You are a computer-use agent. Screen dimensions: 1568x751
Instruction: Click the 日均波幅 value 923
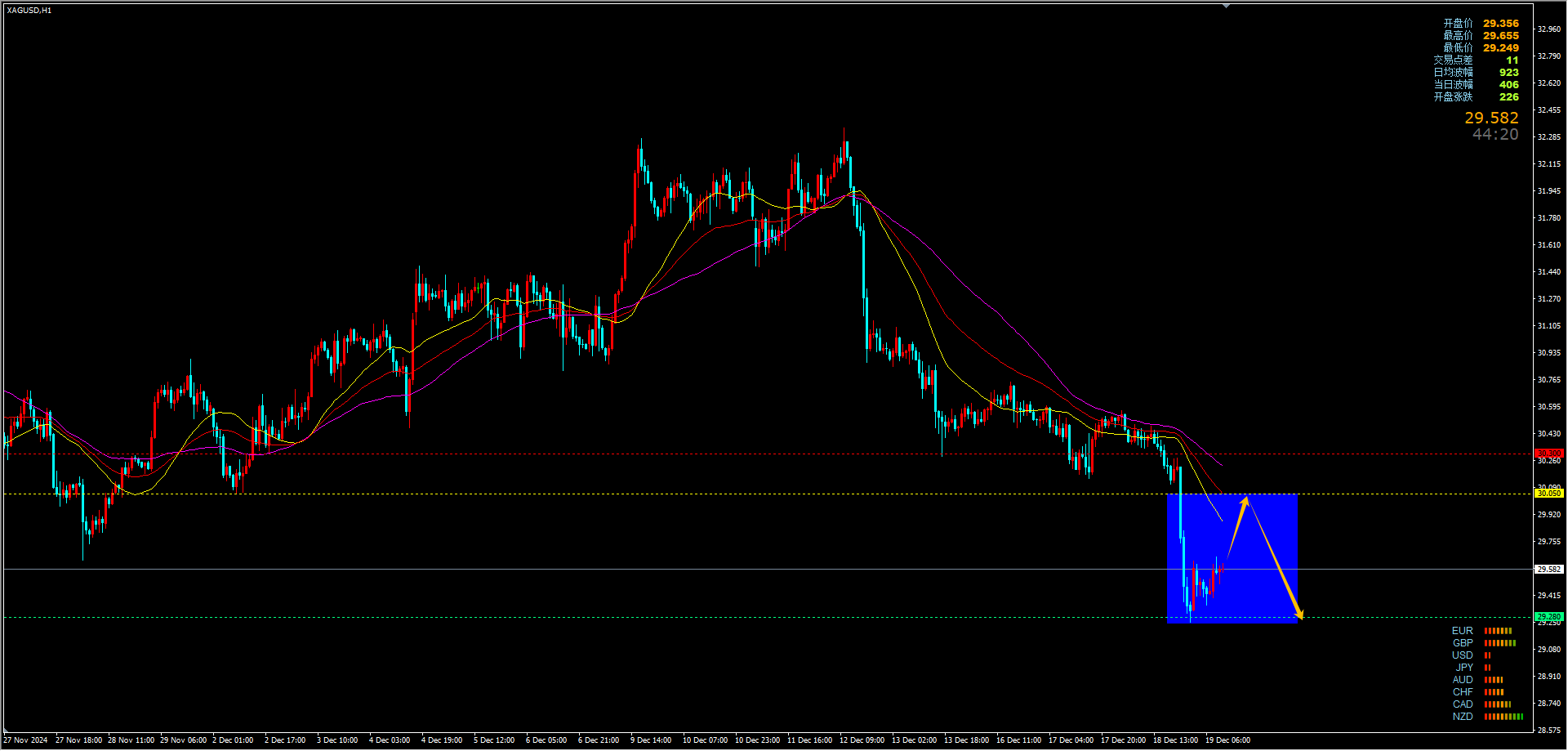click(x=1508, y=73)
